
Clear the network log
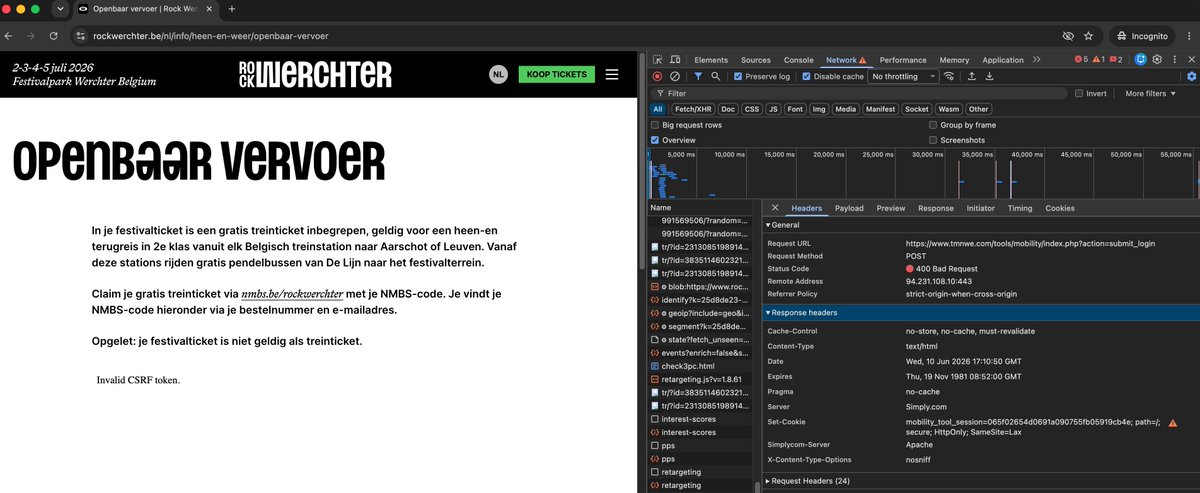click(x=675, y=76)
